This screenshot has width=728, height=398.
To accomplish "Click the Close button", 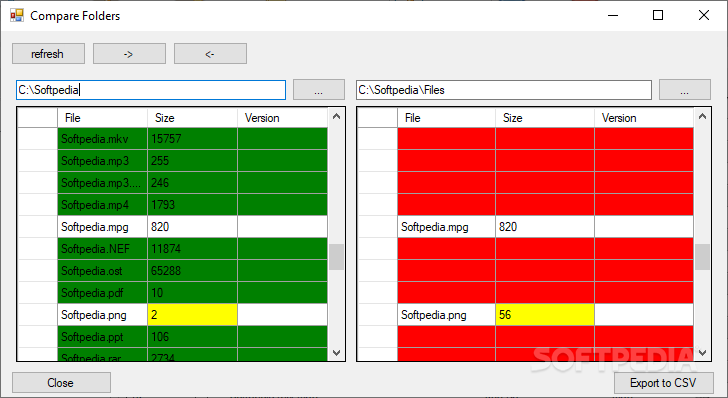I will click(x=61, y=383).
